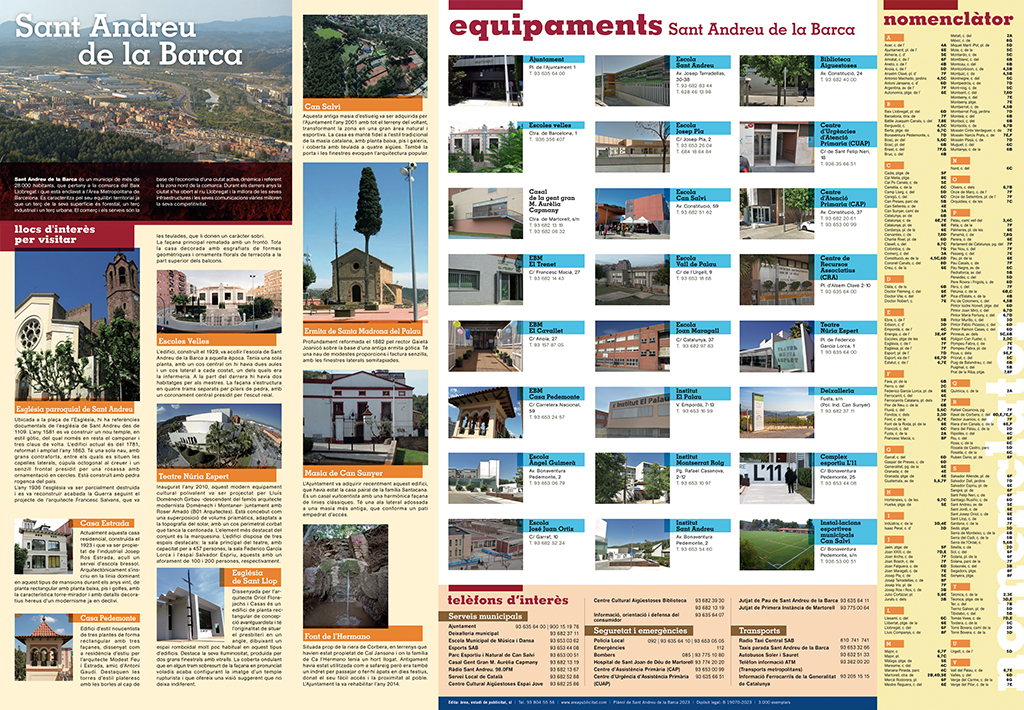The width and height of the screenshot is (1024, 710).
Task: Click the blue "Ajuntament" label
Action: tap(555, 59)
